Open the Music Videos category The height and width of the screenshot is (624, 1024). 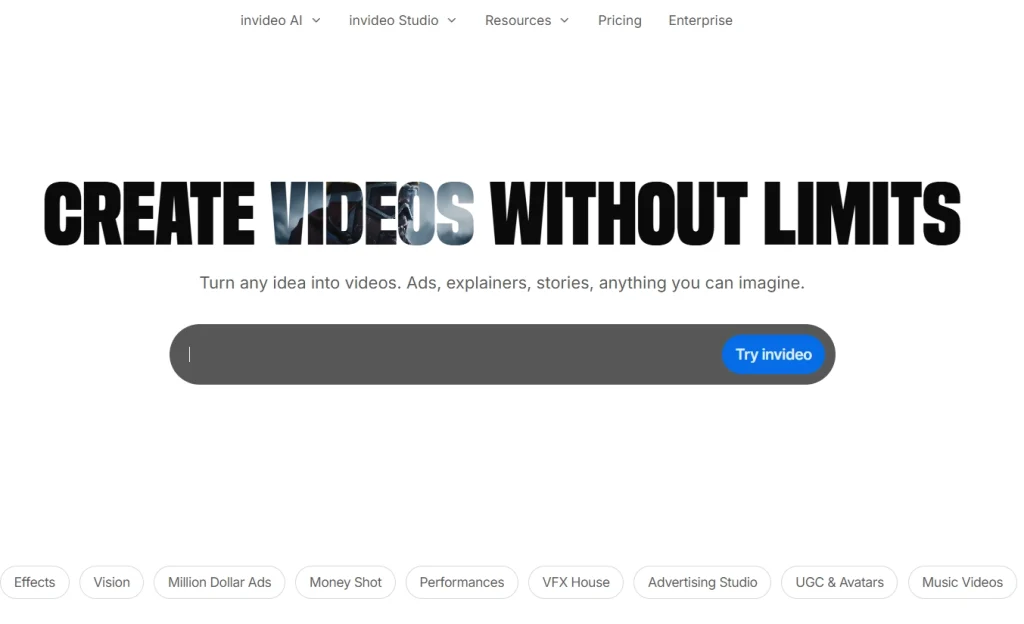tap(961, 582)
